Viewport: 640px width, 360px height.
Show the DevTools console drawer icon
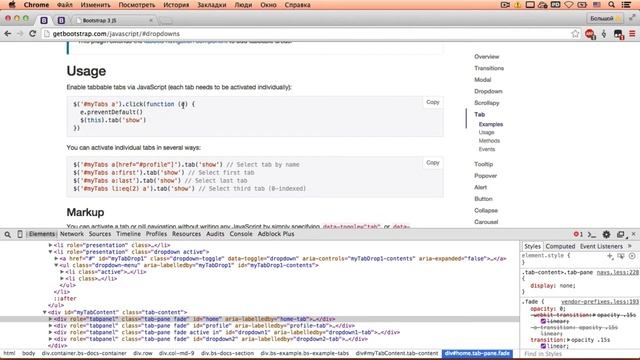591,234
